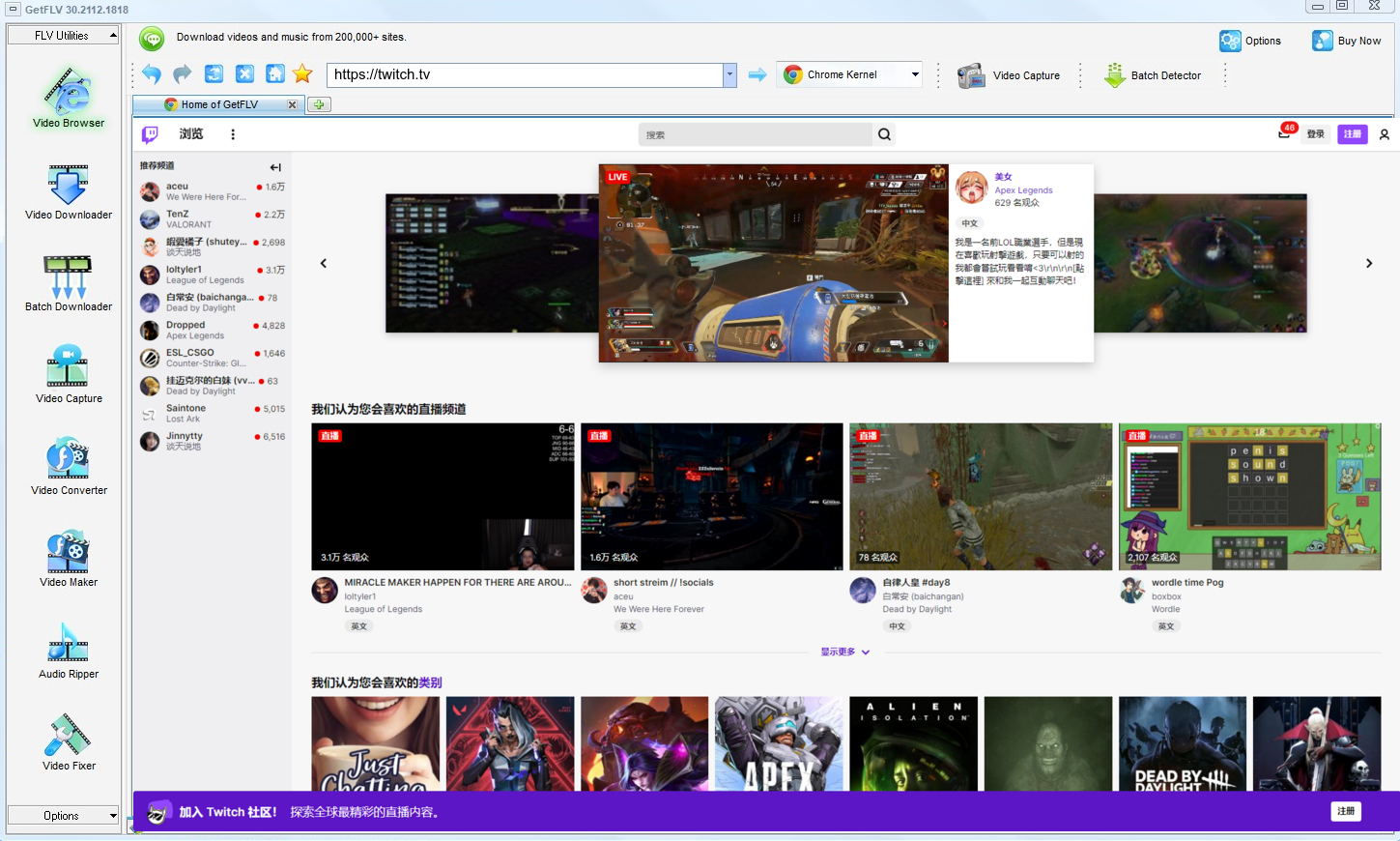1400x841 pixels.
Task: Open Options in the top right
Action: [x=1250, y=41]
